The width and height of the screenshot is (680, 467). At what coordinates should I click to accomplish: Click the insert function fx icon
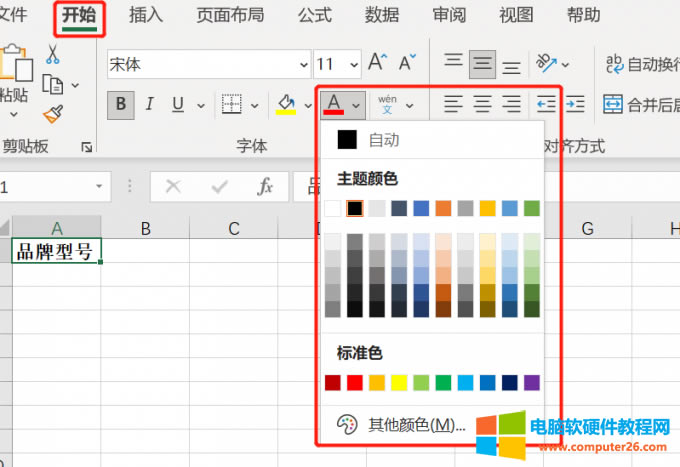[265, 187]
